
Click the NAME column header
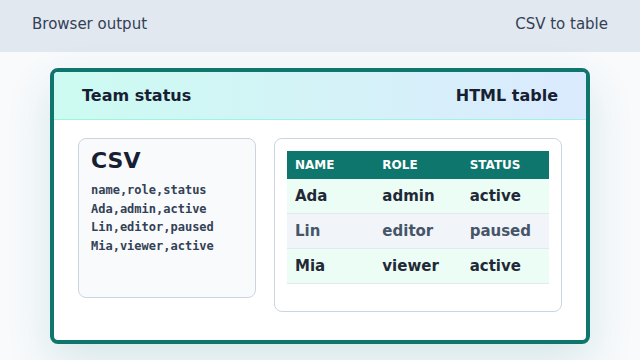tap(331, 165)
